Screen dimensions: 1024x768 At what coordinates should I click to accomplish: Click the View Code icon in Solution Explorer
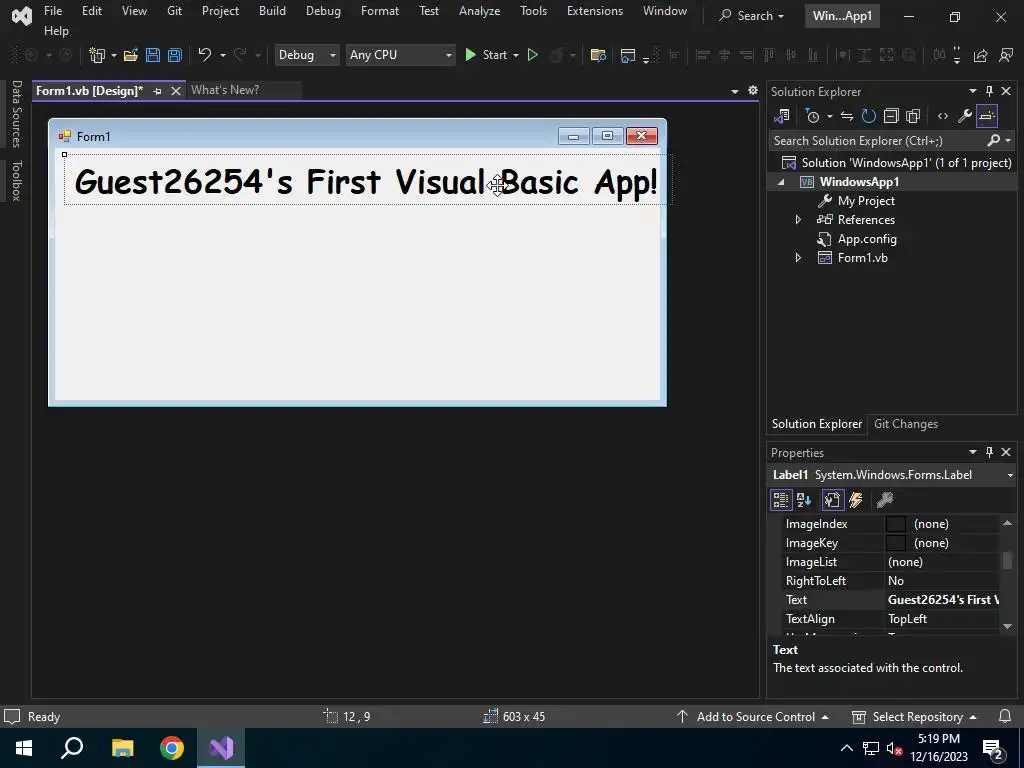(x=942, y=116)
